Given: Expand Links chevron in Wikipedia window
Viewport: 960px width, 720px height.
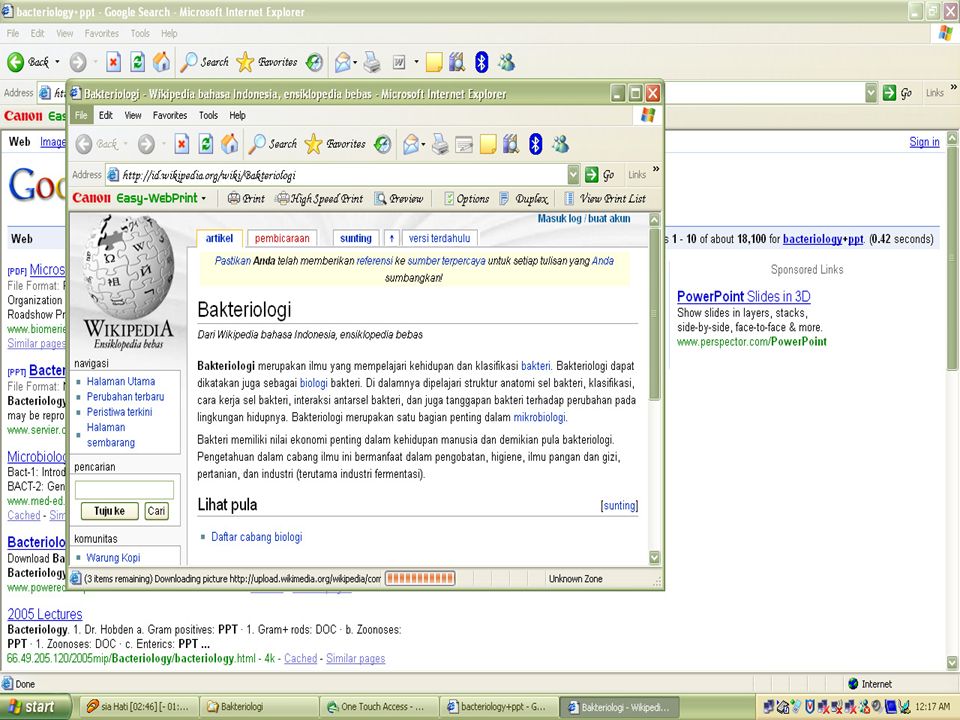Looking at the screenshot, I should click(x=656, y=169).
